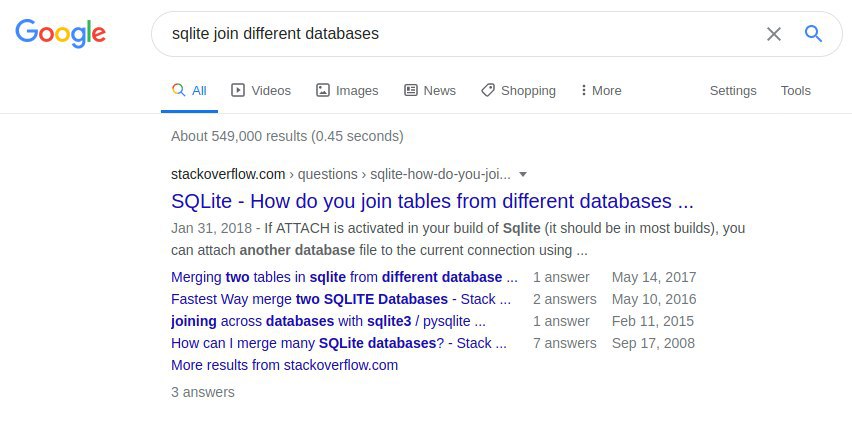Open Merging two tables in sqlite link
The width and height of the screenshot is (852, 429).
pyautogui.click(x=344, y=277)
